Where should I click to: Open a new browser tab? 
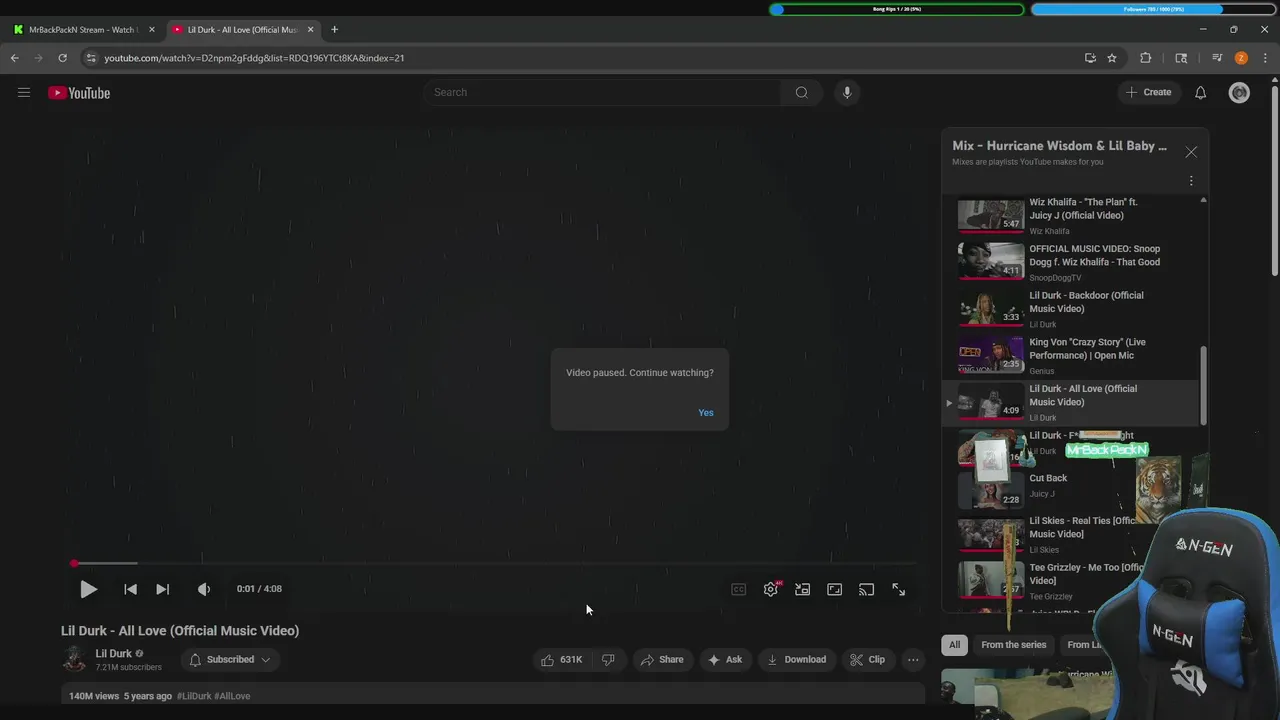point(334,30)
